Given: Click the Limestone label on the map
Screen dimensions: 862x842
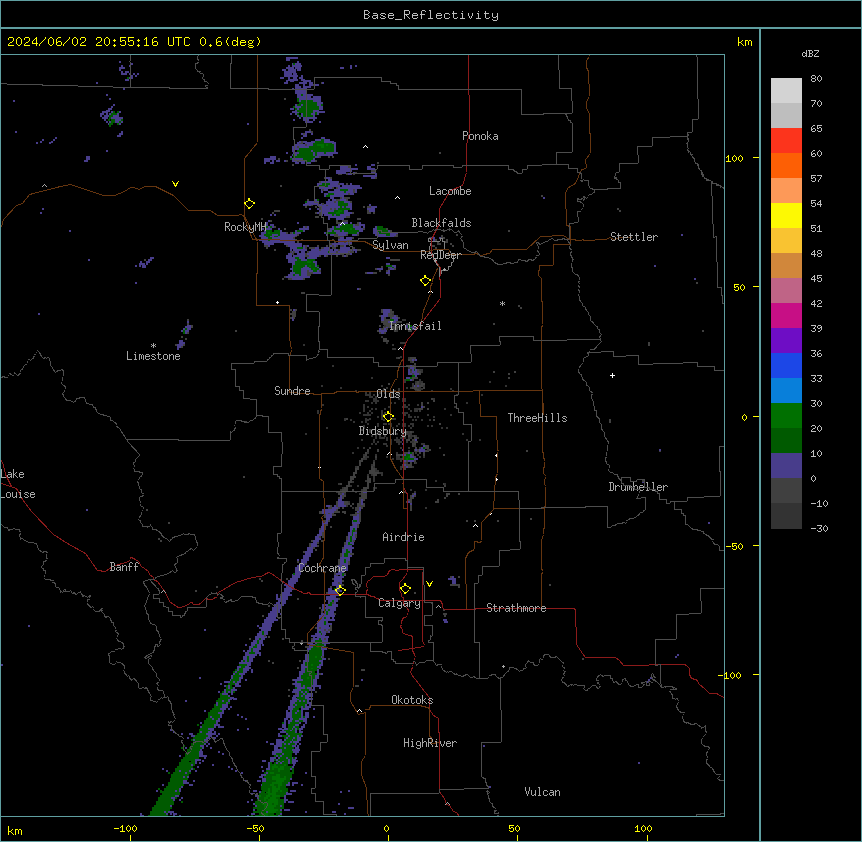Looking at the screenshot, I should click(x=153, y=356).
